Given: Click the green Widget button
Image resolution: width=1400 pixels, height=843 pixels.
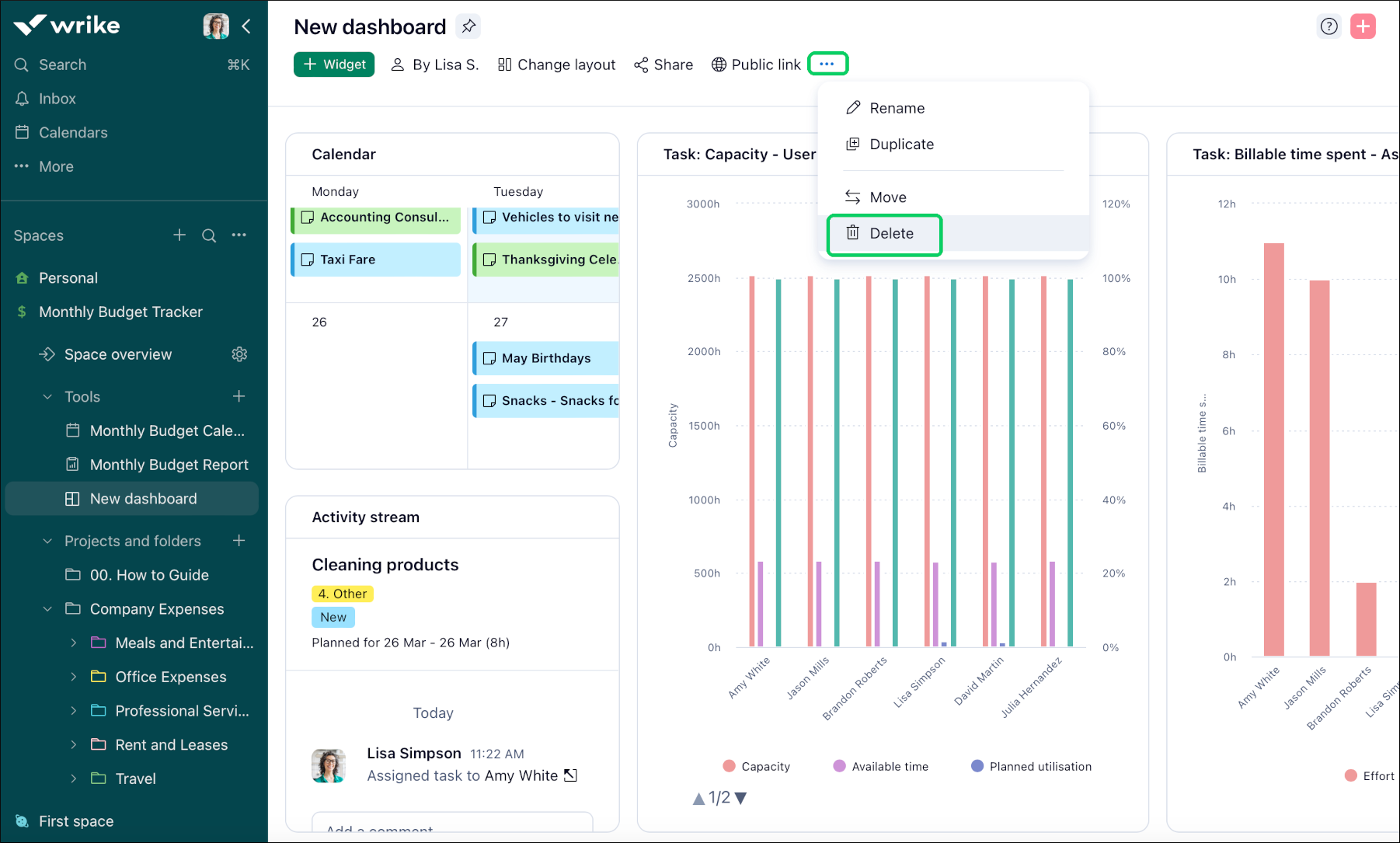Looking at the screenshot, I should click(x=334, y=64).
